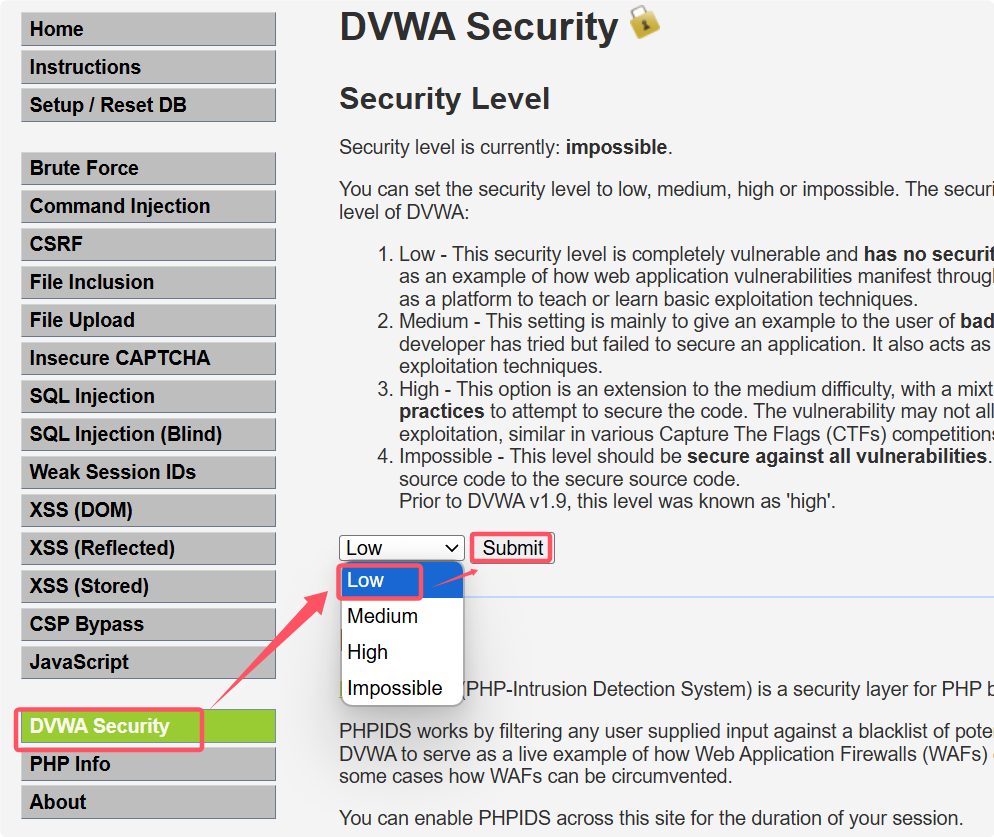Click the bold word 'impossible'
Screen dimensions: 994x837
616,147
